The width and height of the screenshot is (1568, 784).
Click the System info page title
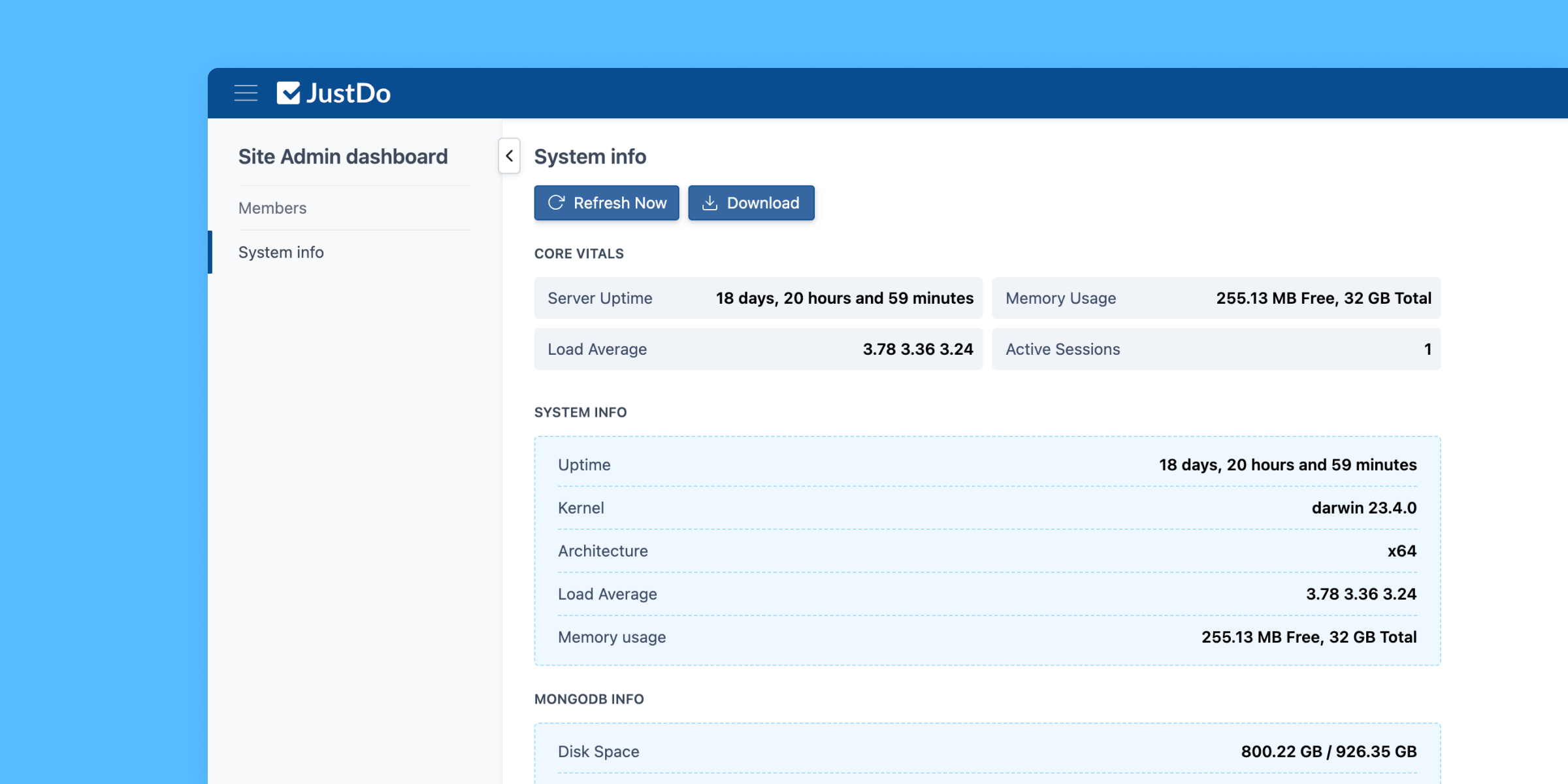coord(590,157)
